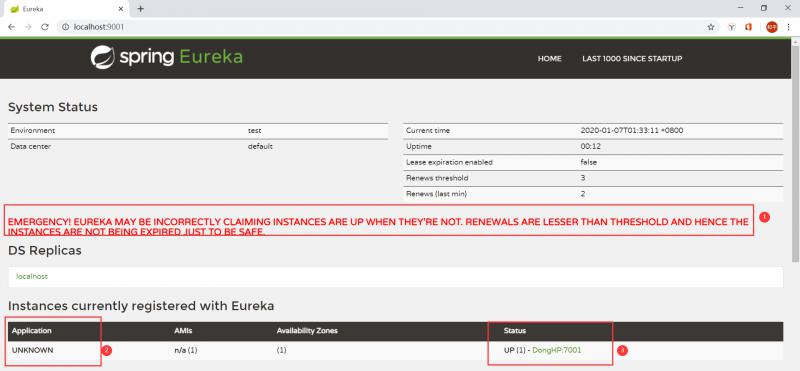Open Chrome's three-dot menu

pyautogui.click(x=788, y=27)
